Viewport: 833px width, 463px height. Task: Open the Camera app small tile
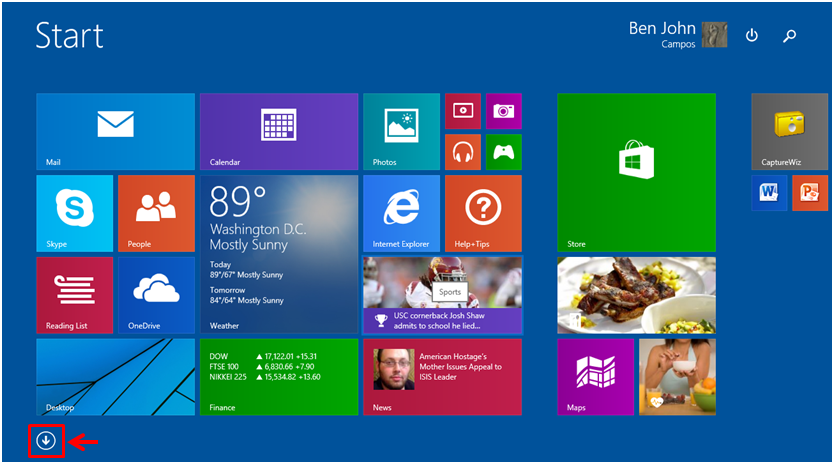point(504,111)
